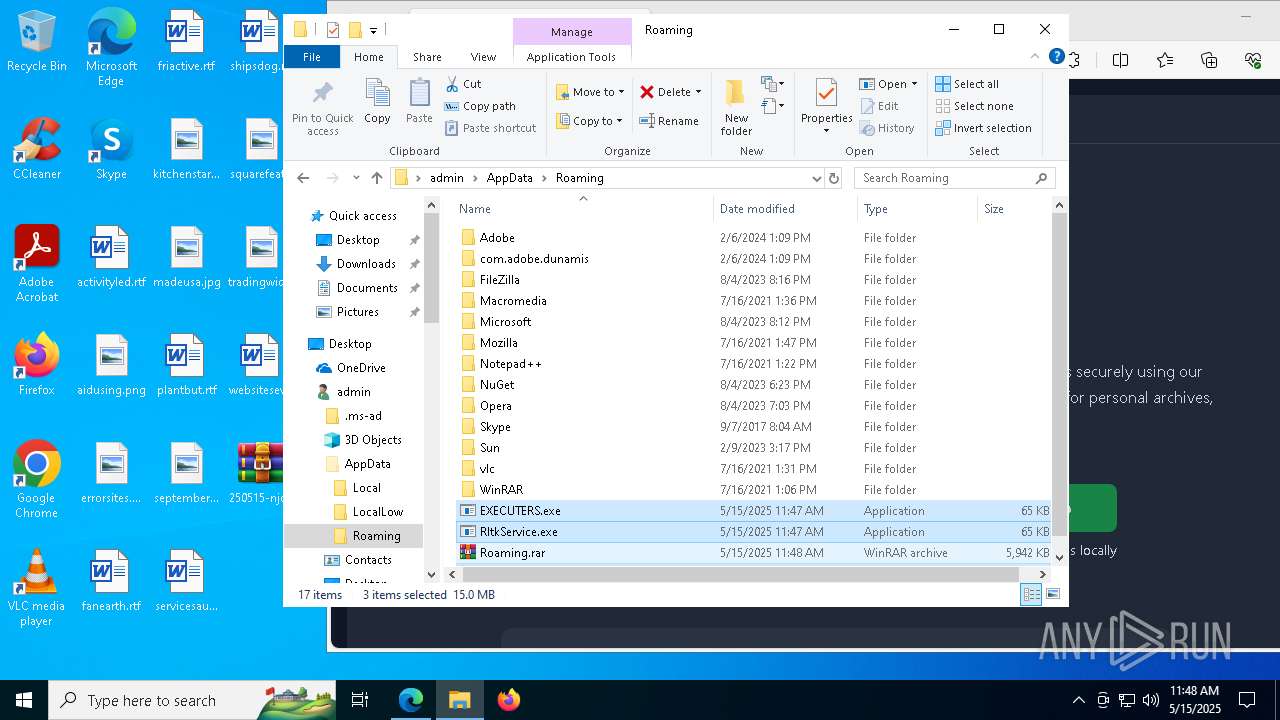Screen dimensions: 1280x720
Task: Click Pin to Quick access icon
Action: coord(322,94)
